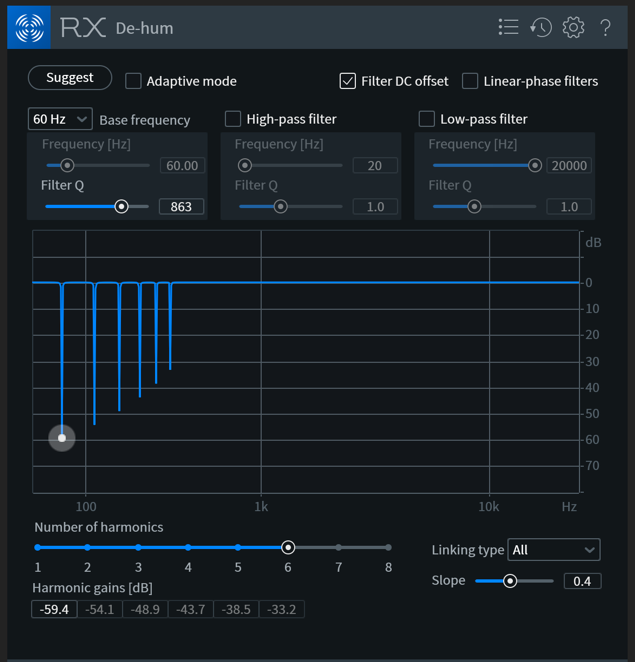Click the iZotope RX logo icon
The width and height of the screenshot is (635, 662).
(x=29, y=27)
